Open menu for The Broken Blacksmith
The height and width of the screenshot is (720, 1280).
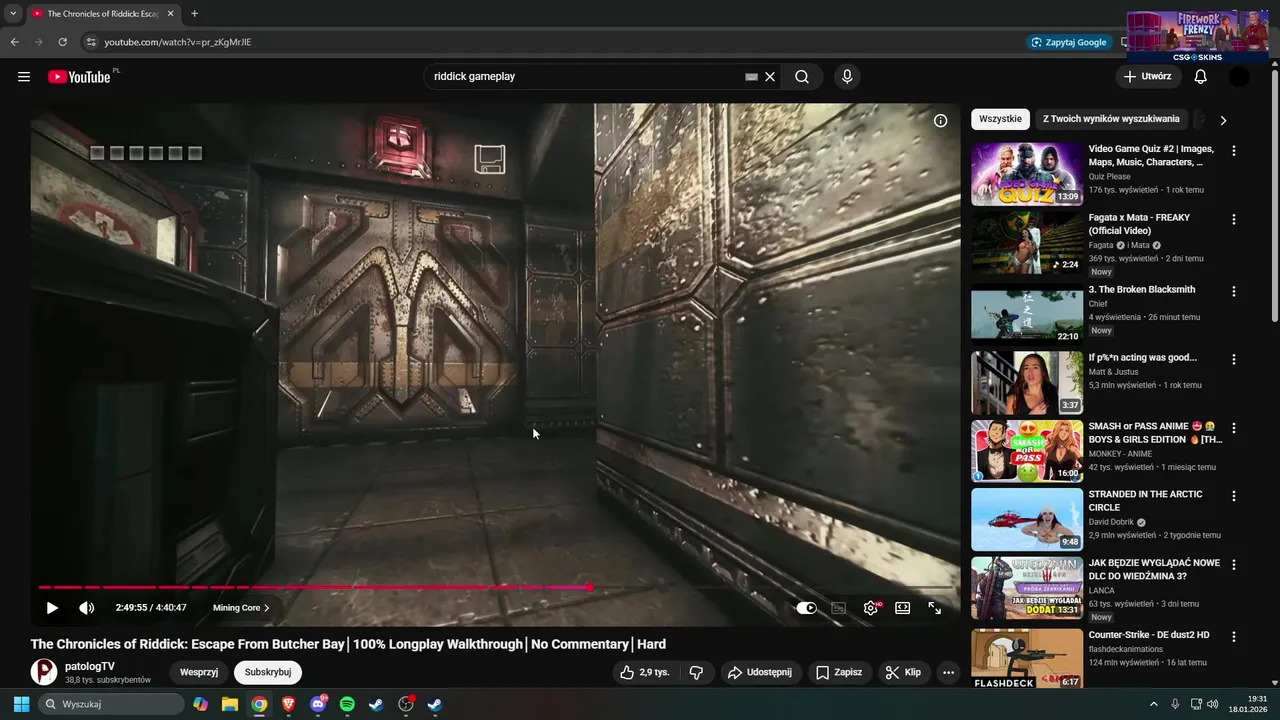click(x=1233, y=291)
